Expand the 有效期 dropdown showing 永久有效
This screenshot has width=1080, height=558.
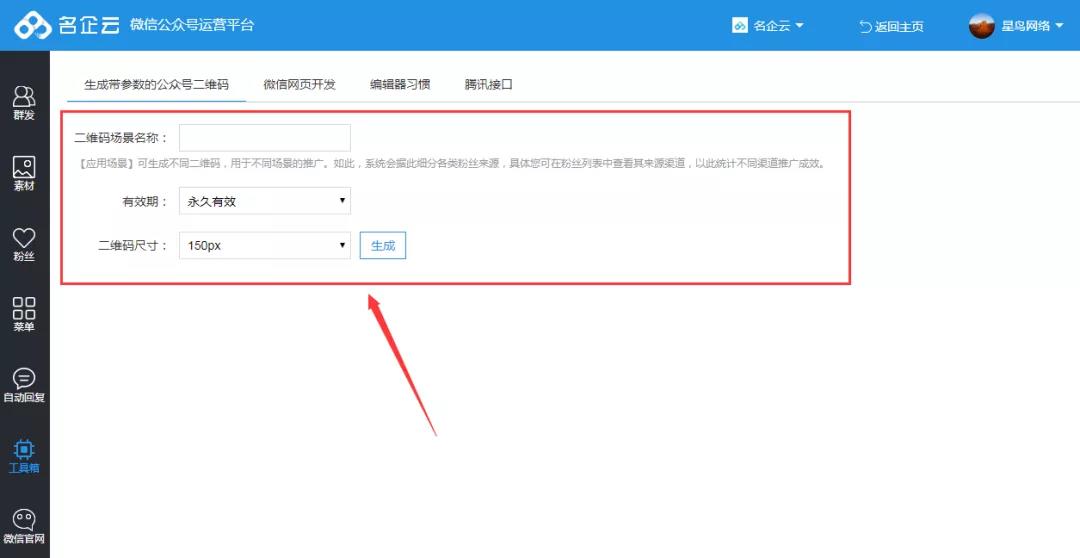tap(264, 201)
